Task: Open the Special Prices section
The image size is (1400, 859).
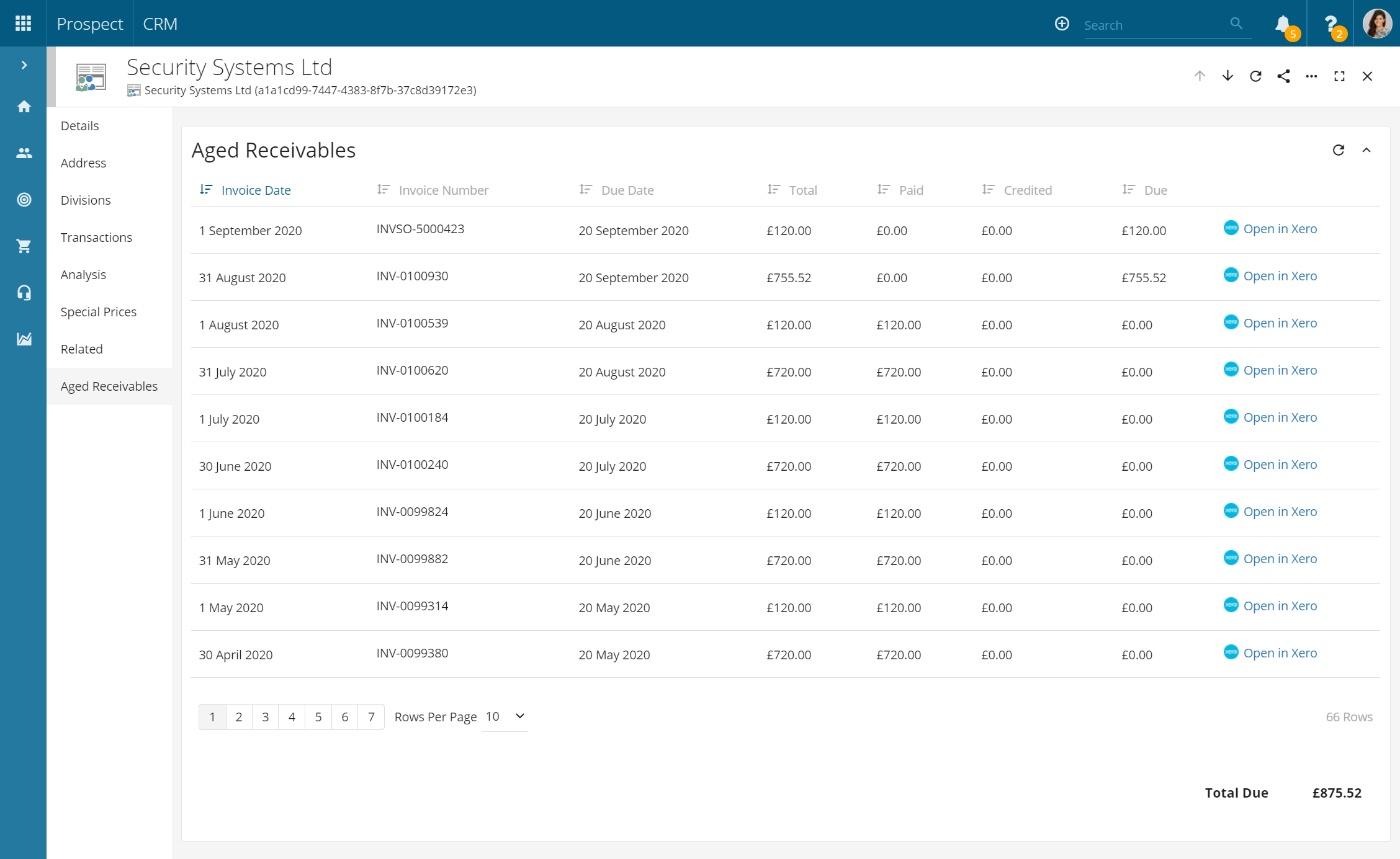Action: pyautogui.click(x=98, y=311)
